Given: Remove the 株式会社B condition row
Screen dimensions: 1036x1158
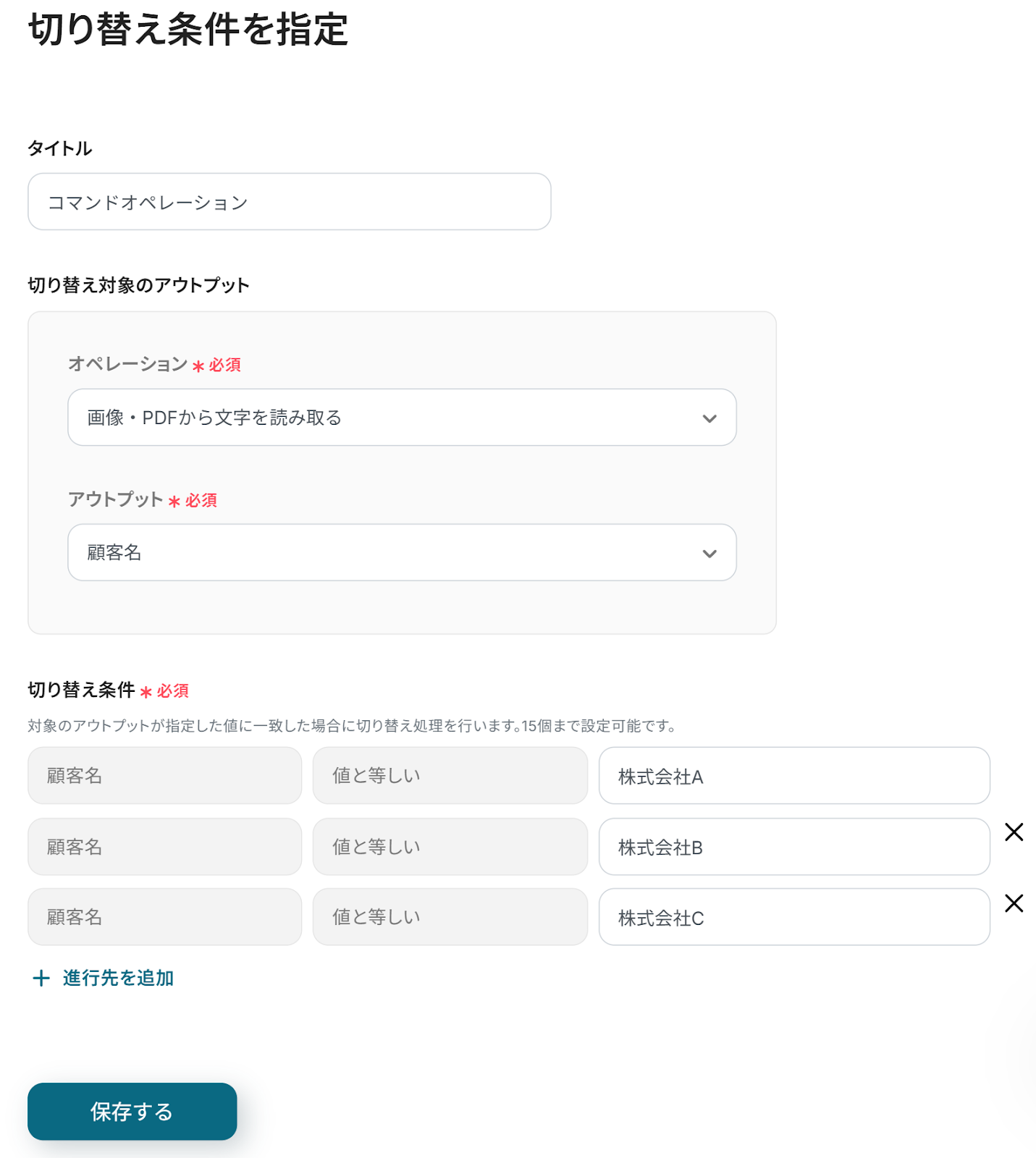Looking at the screenshot, I should [x=1014, y=832].
